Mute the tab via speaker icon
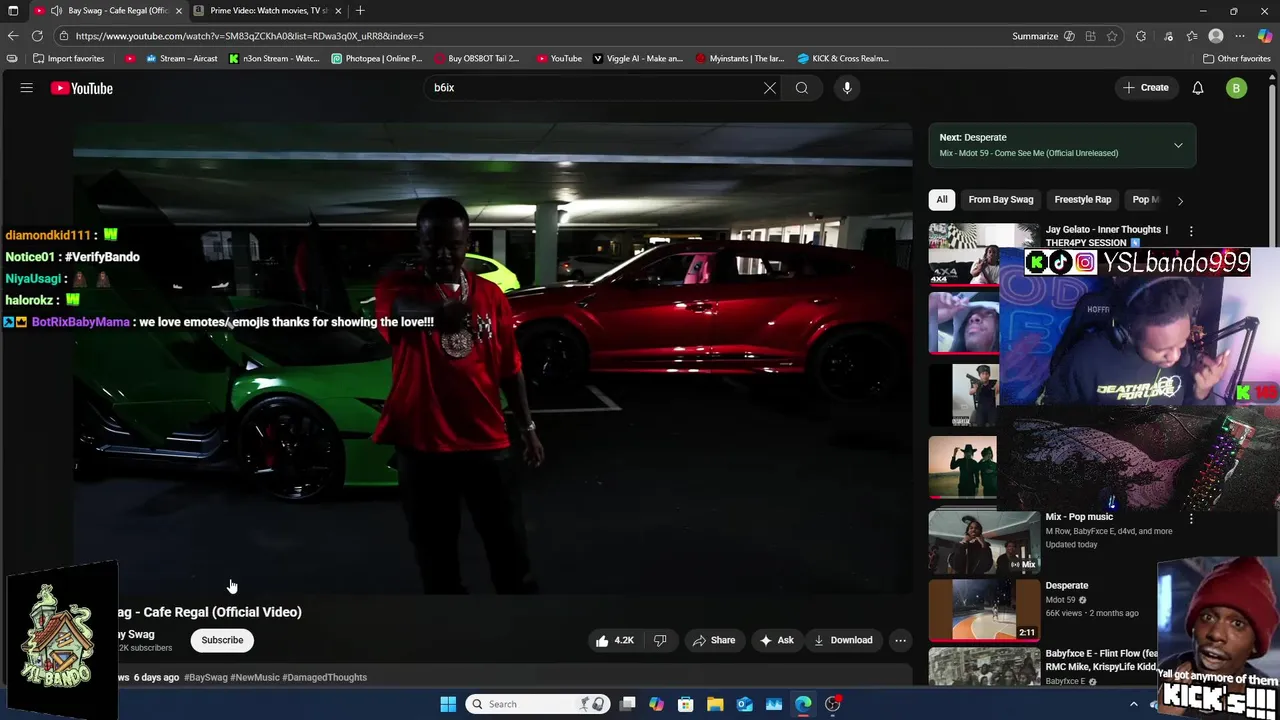This screenshot has height=720, width=1280. click(57, 11)
